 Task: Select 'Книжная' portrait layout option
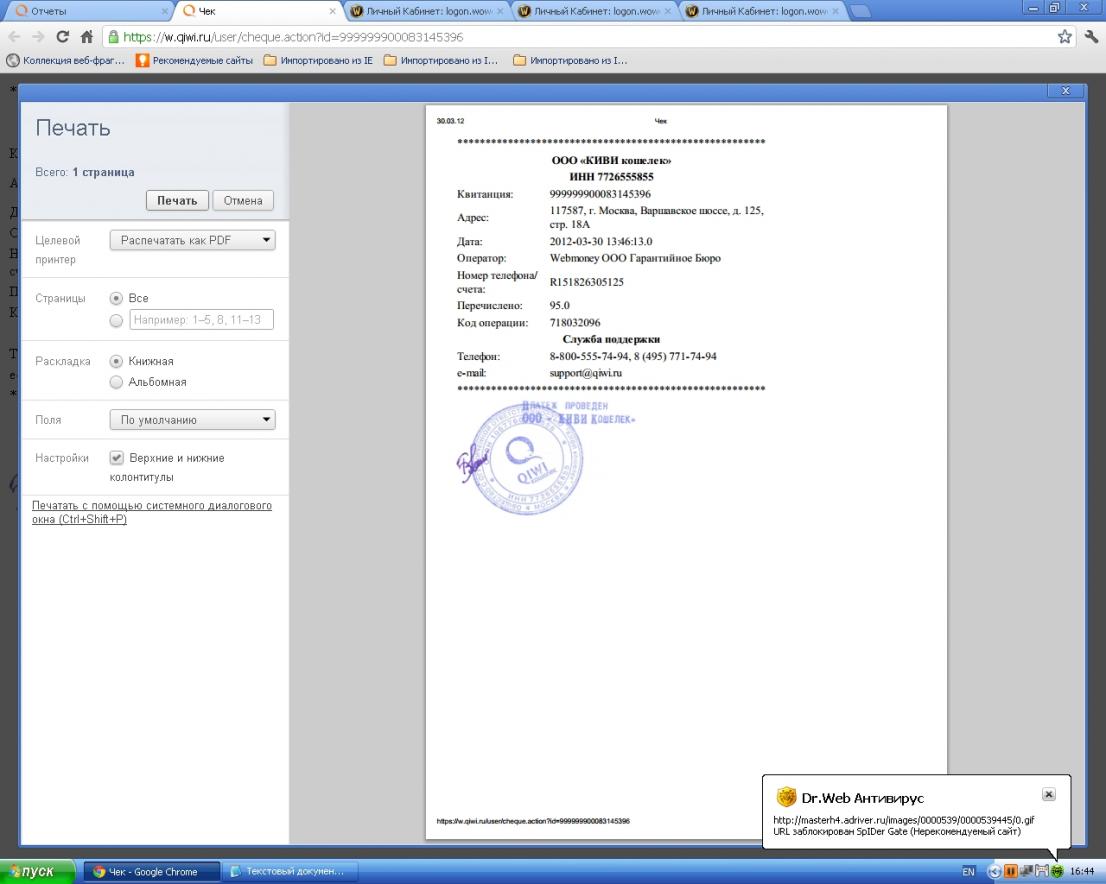[117, 361]
